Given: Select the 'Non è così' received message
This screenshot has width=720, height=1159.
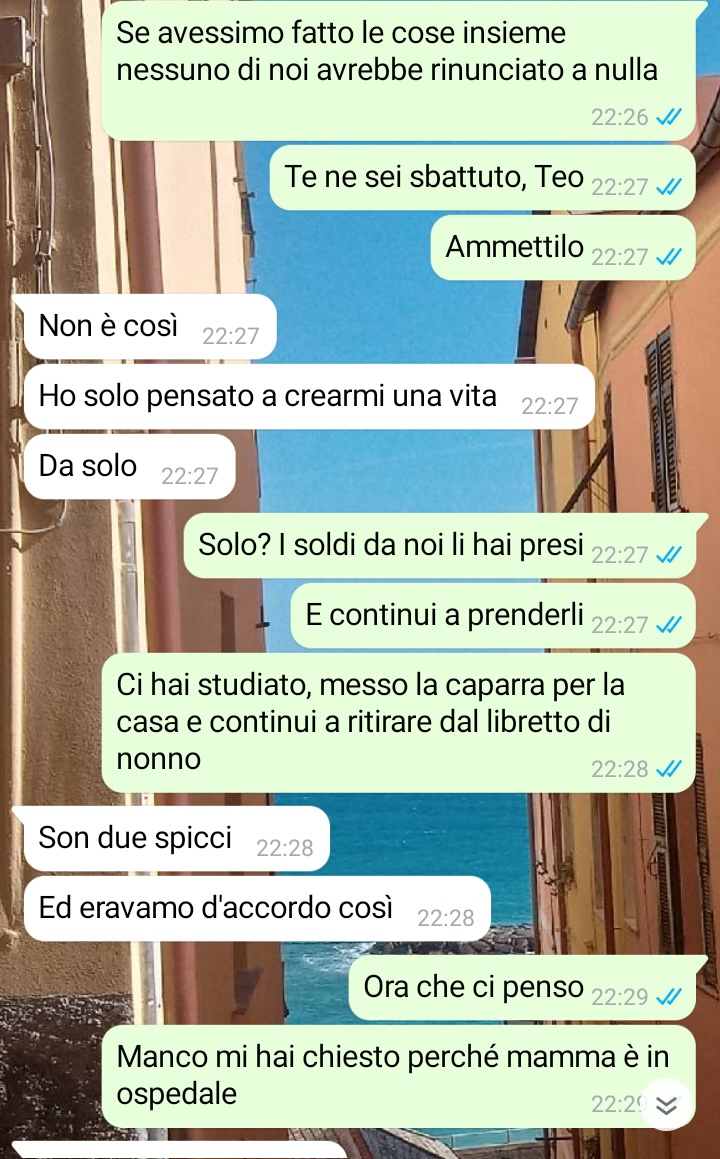Looking at the screenshot, I should (146, 327).
